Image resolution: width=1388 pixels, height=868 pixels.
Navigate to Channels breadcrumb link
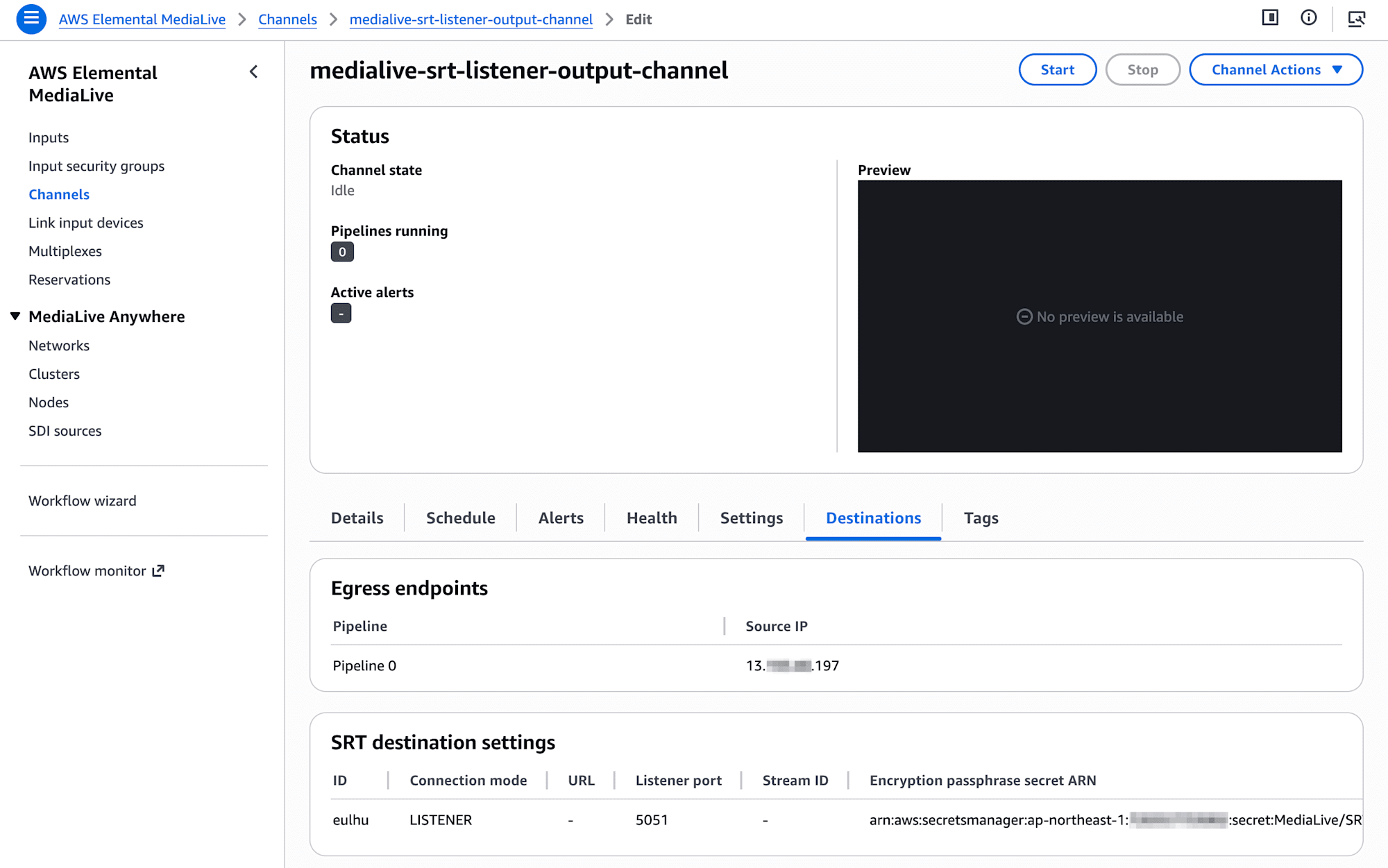pyautogui.click(x=287, y=19)
